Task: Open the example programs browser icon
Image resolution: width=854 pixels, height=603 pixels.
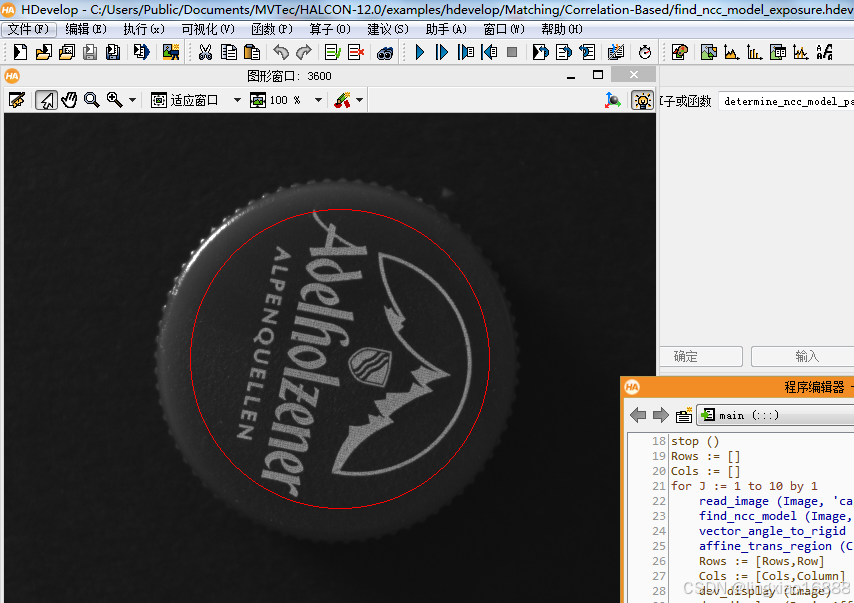Action: (67, 52)
